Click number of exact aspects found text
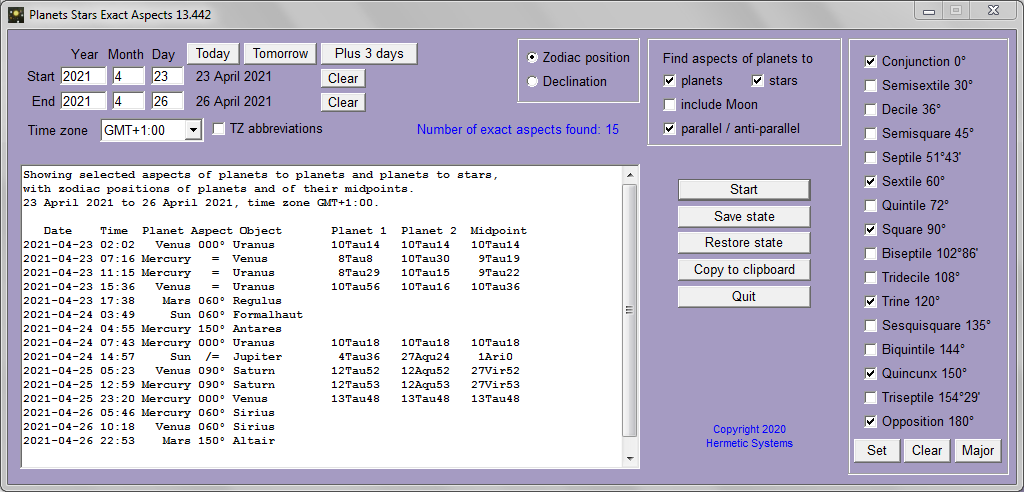This screenshot has width=1024, height=492. pos(518,129)
